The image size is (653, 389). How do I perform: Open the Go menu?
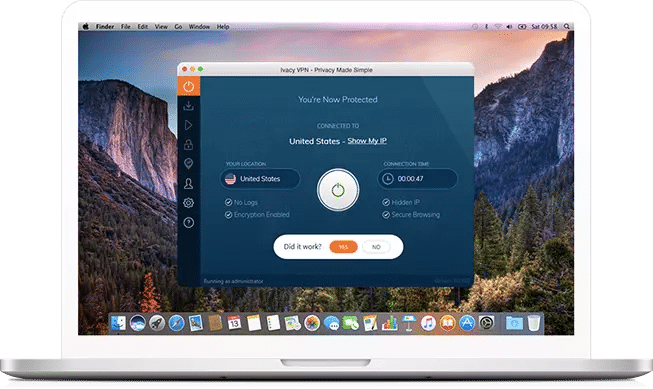178,27
